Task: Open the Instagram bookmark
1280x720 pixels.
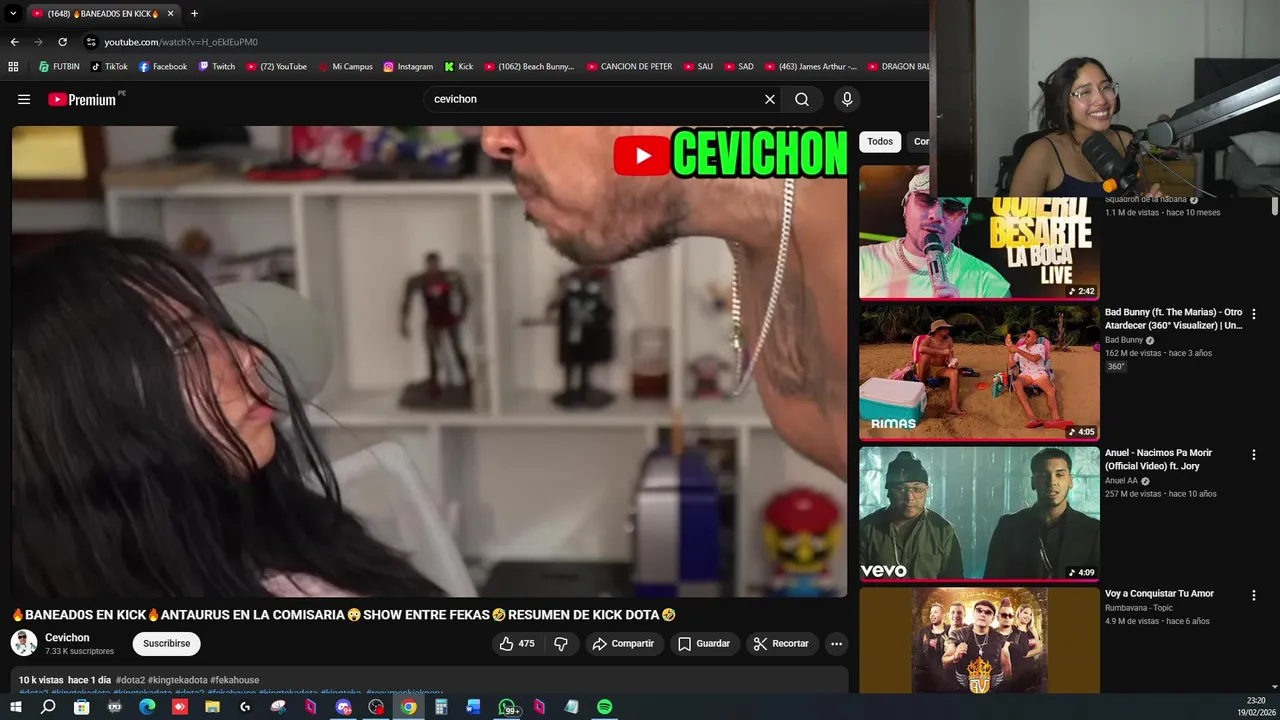Action: pos(408,67)
